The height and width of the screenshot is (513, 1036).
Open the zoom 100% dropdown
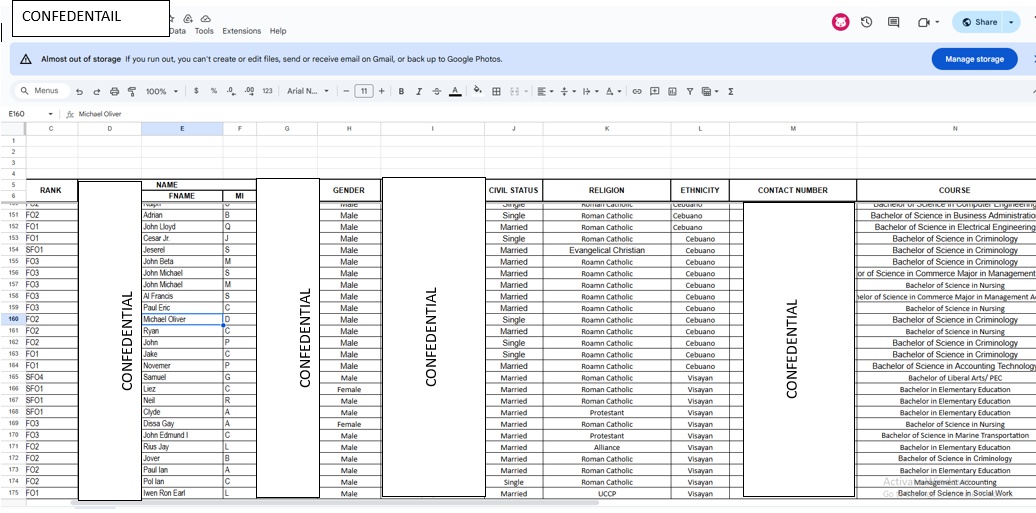coord(162,91)
